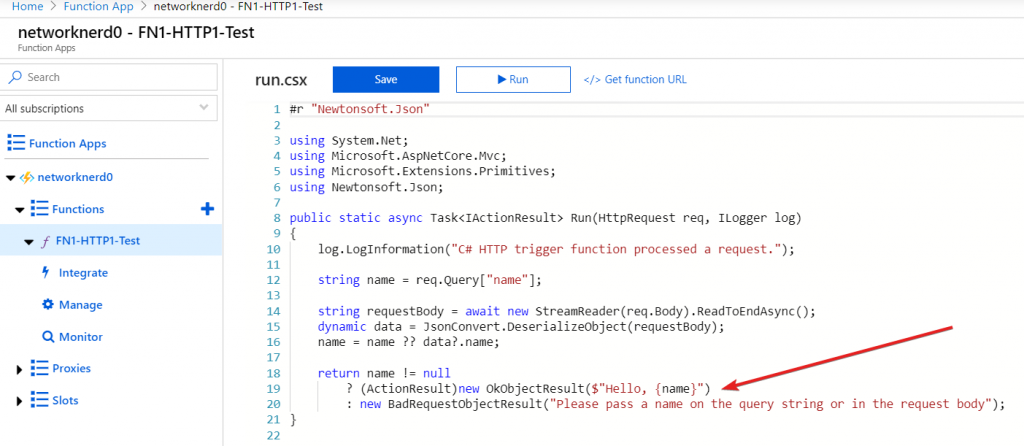This screenshot has height=446, width=1024.
Task: Open the Function App breadcrumb
Action: pyautogui.click(x=99, y=7)
